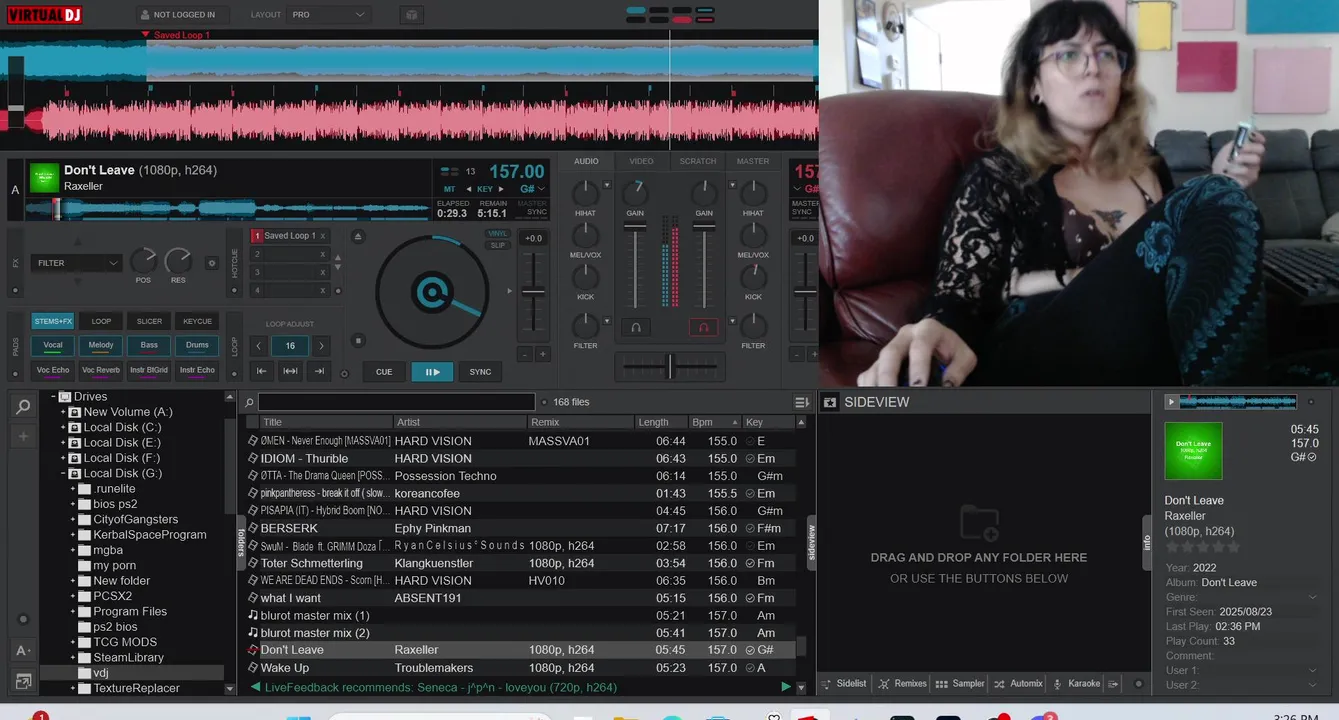
Task: Enable the Voc Echo pad
Action: tap(53, 370)
